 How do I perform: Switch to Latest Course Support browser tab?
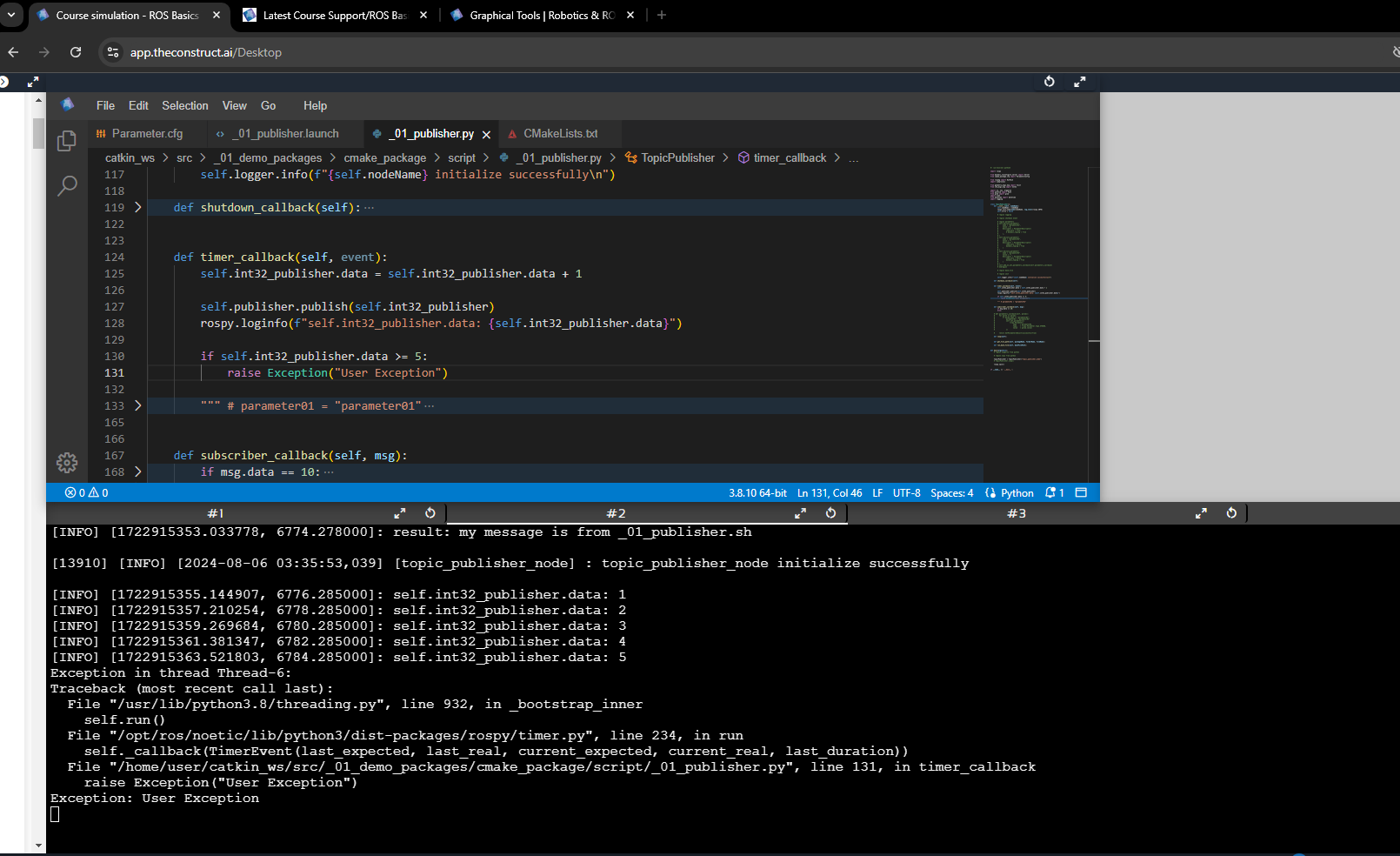click(335, 15)
